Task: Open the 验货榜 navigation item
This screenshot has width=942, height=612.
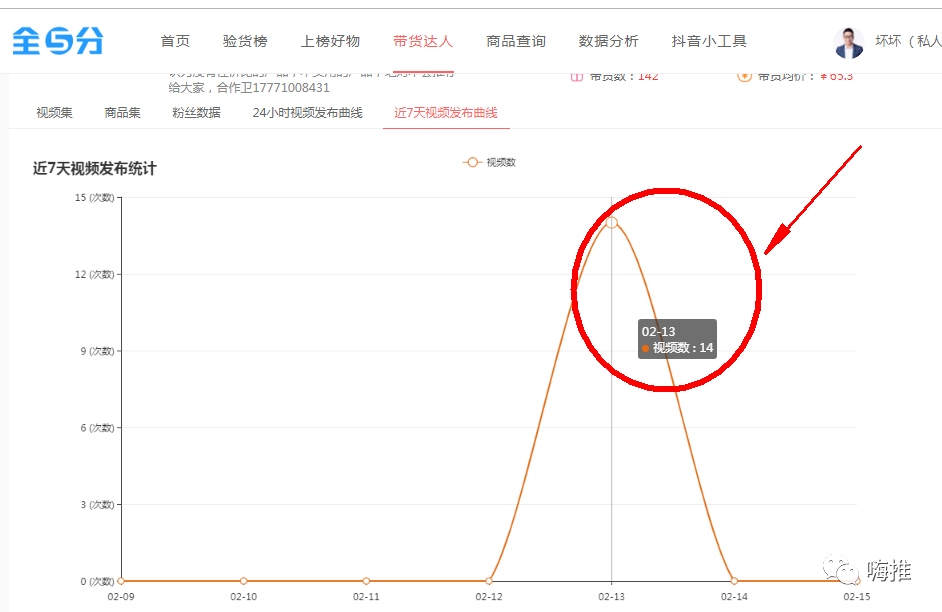Action: 245,41
